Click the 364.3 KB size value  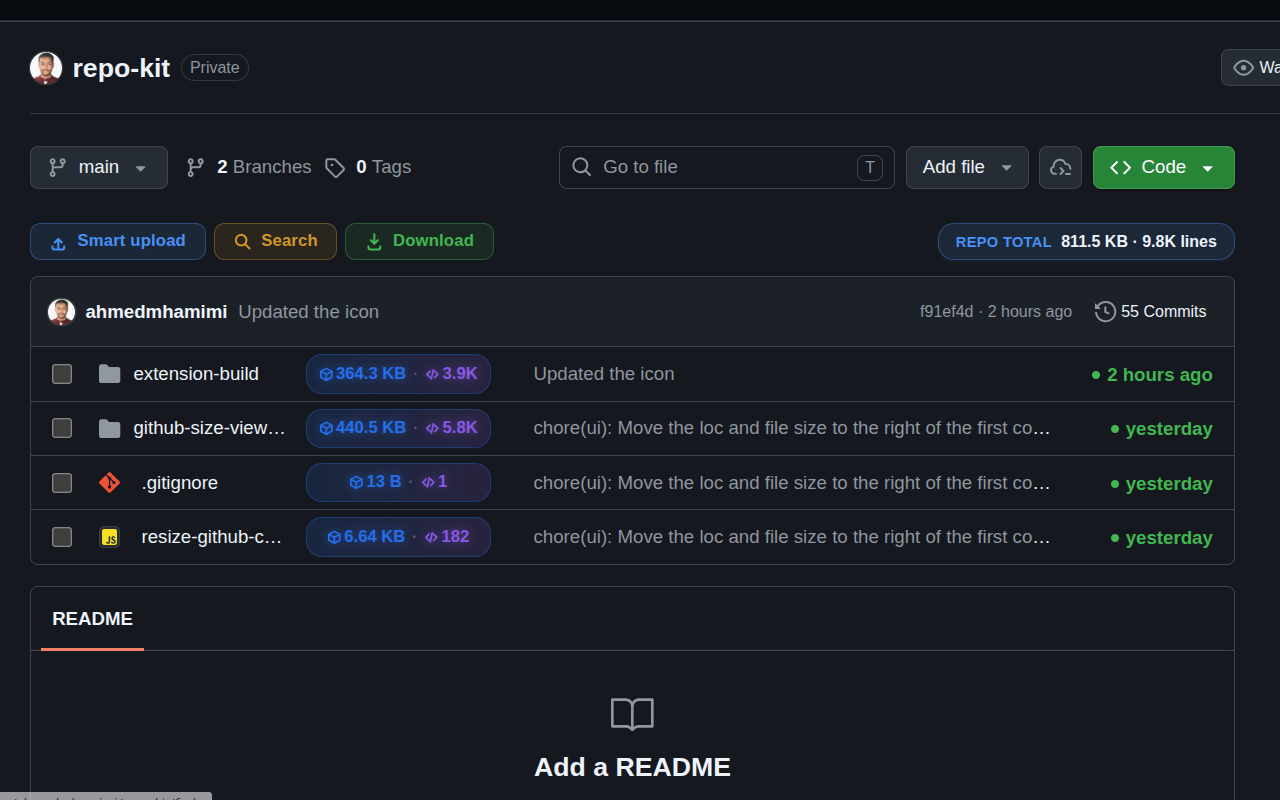[x=371, y=374]
